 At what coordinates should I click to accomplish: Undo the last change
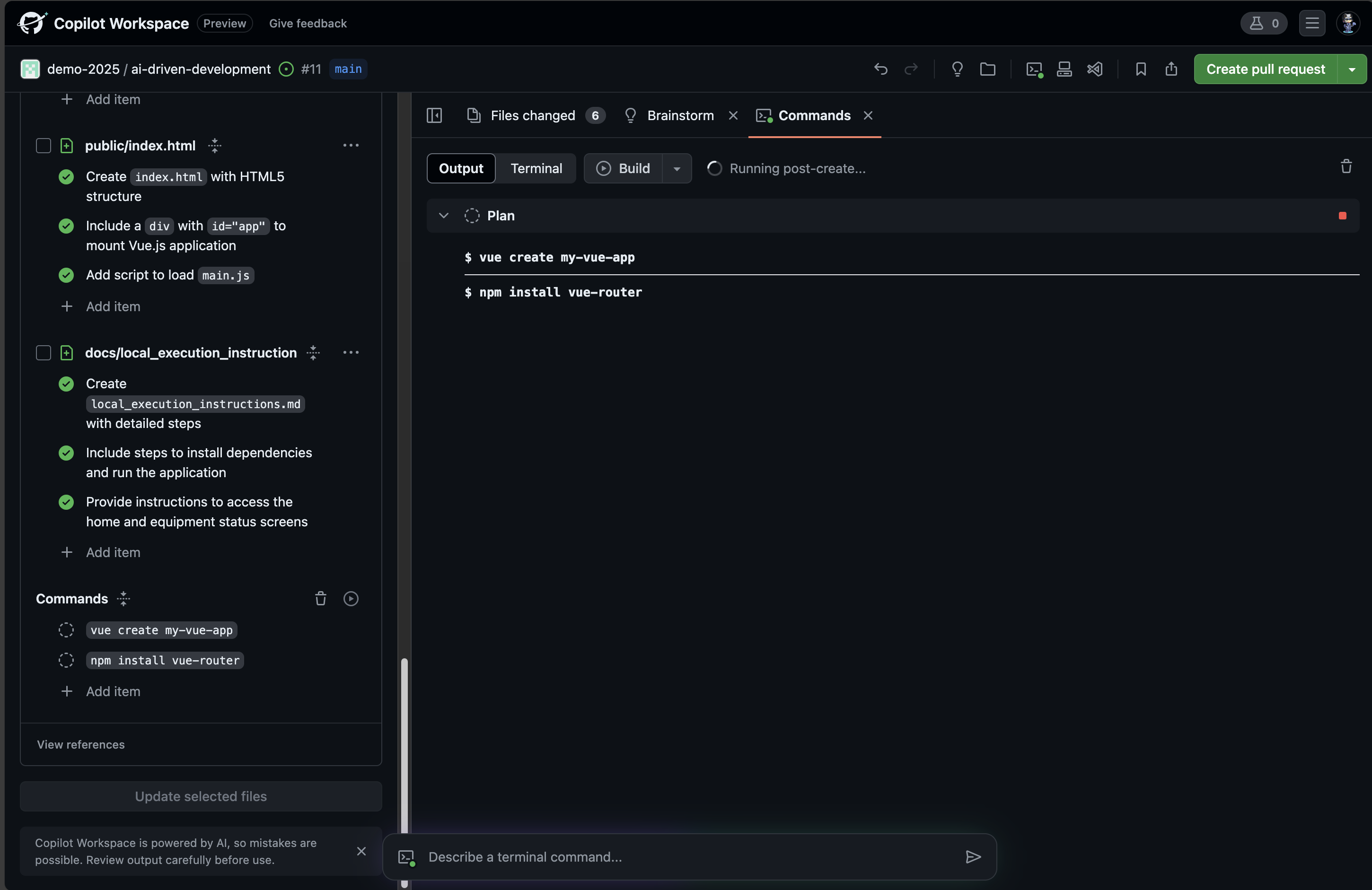[x=880, y=69]
